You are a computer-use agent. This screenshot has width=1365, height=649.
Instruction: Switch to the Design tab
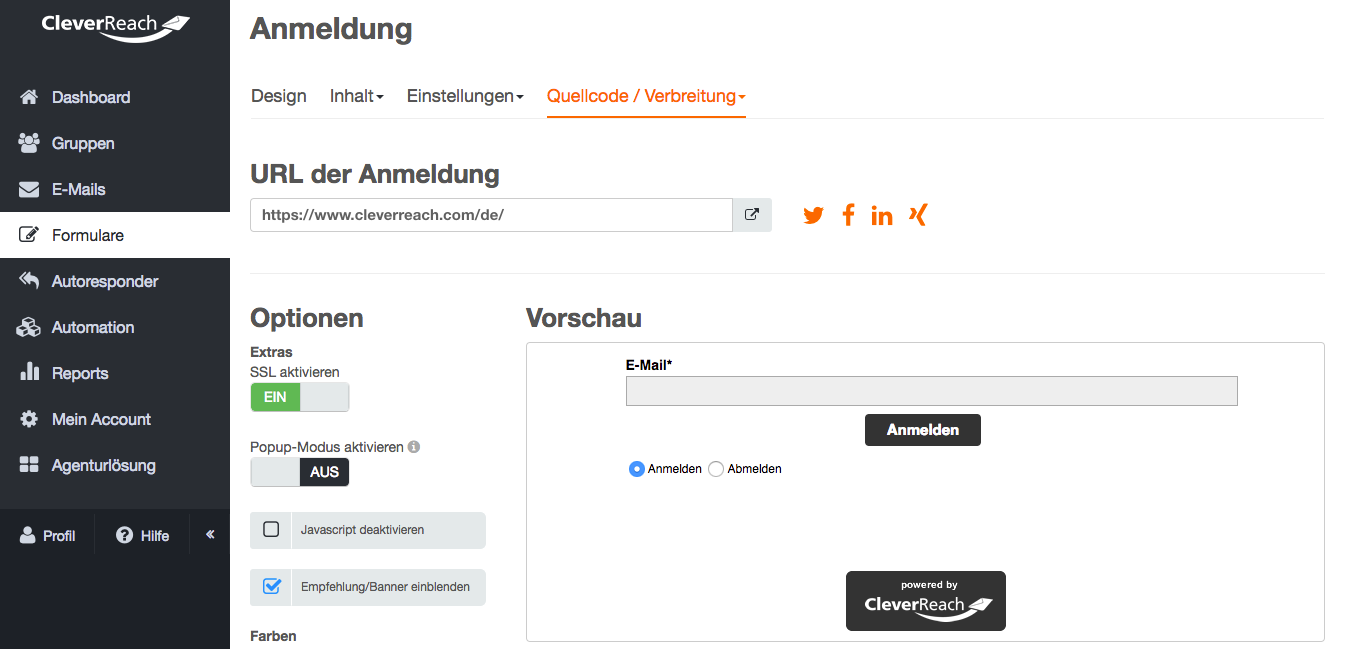click(x=279, y=96)
